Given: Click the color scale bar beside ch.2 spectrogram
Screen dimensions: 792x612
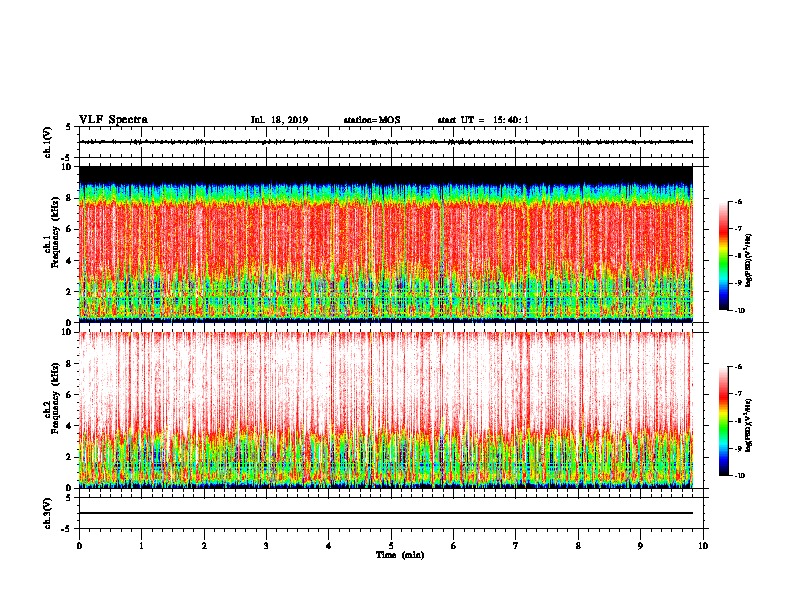Looking at the screenshot, I should point(724,421).
